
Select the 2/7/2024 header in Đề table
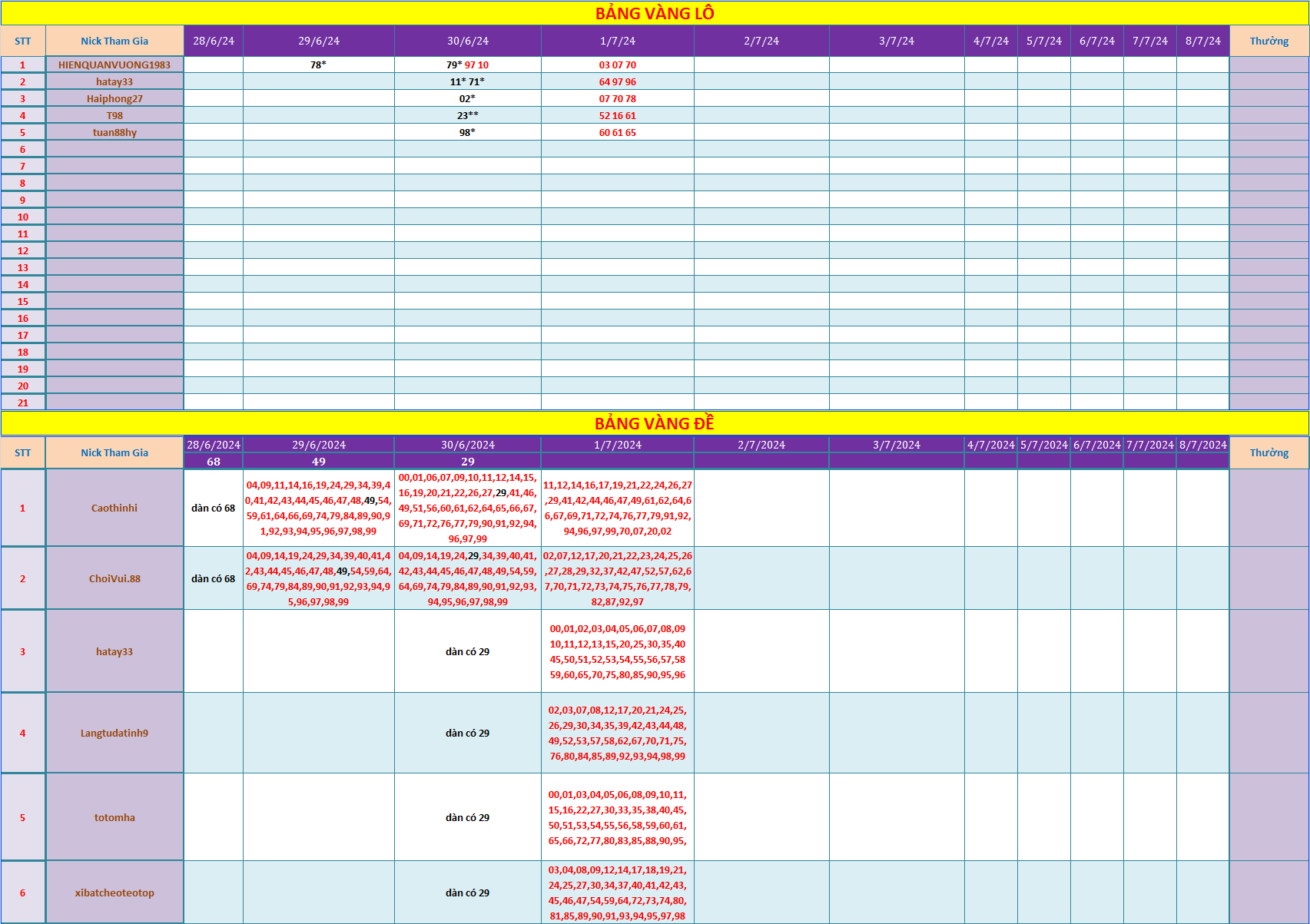pos(761,445)
